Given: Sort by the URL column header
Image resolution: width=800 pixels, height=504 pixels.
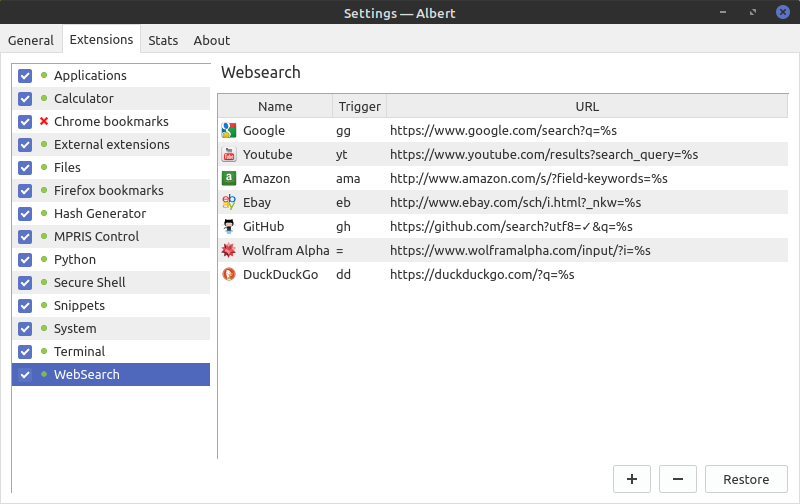Looking at the screenshot, I should click(x=587, y=106).
